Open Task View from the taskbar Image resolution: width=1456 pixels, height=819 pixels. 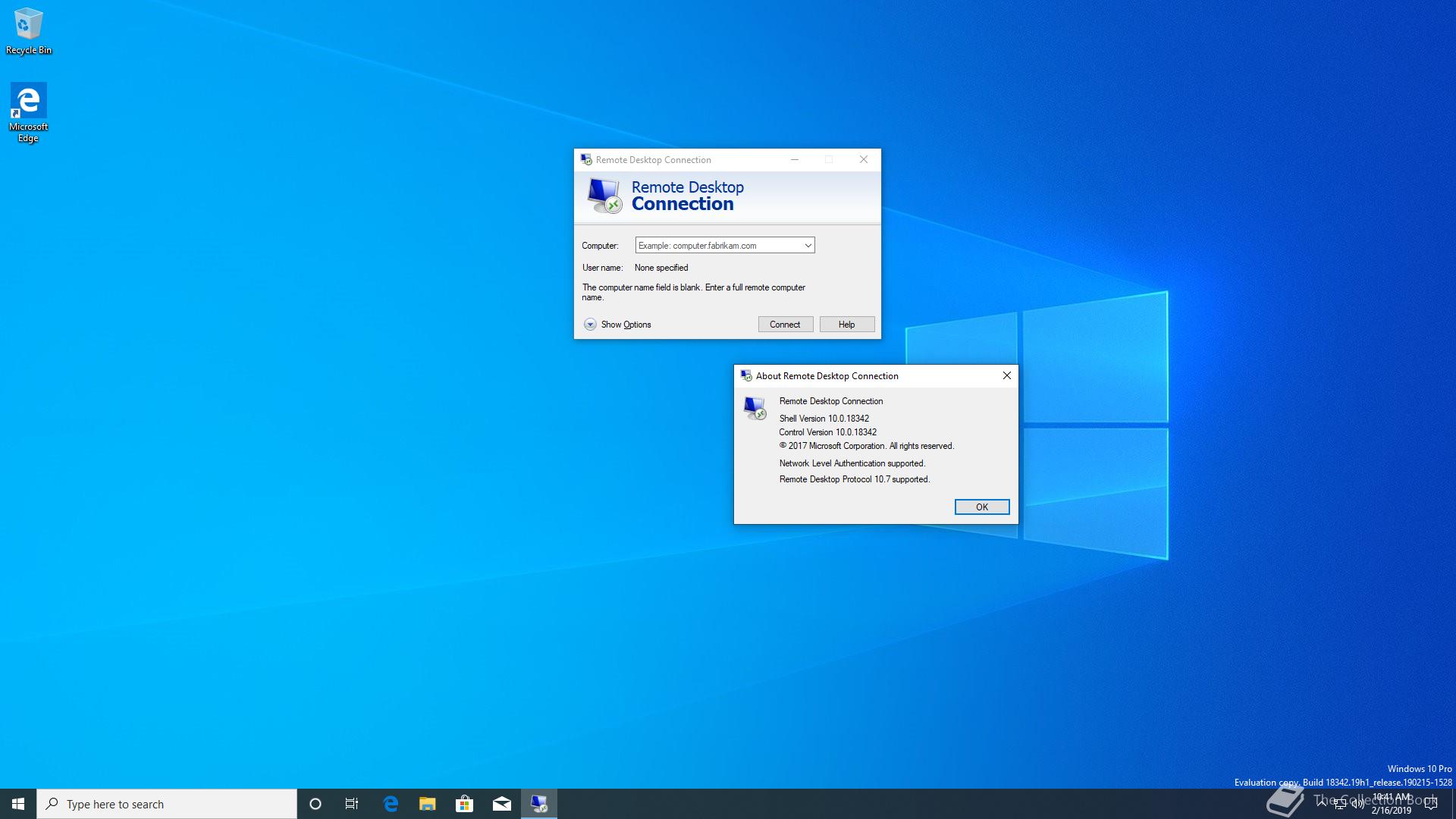point(352,804)
